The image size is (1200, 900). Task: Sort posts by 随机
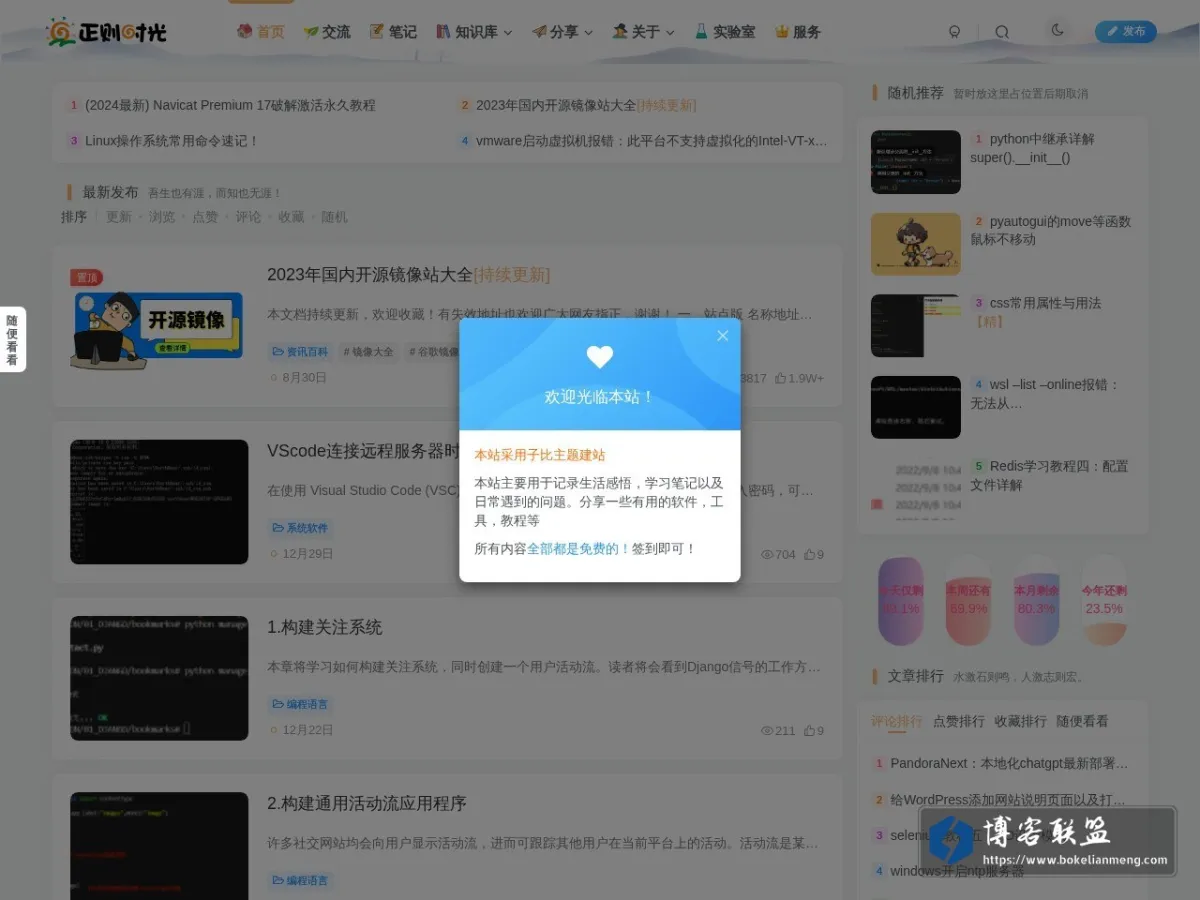pos(334,217)
